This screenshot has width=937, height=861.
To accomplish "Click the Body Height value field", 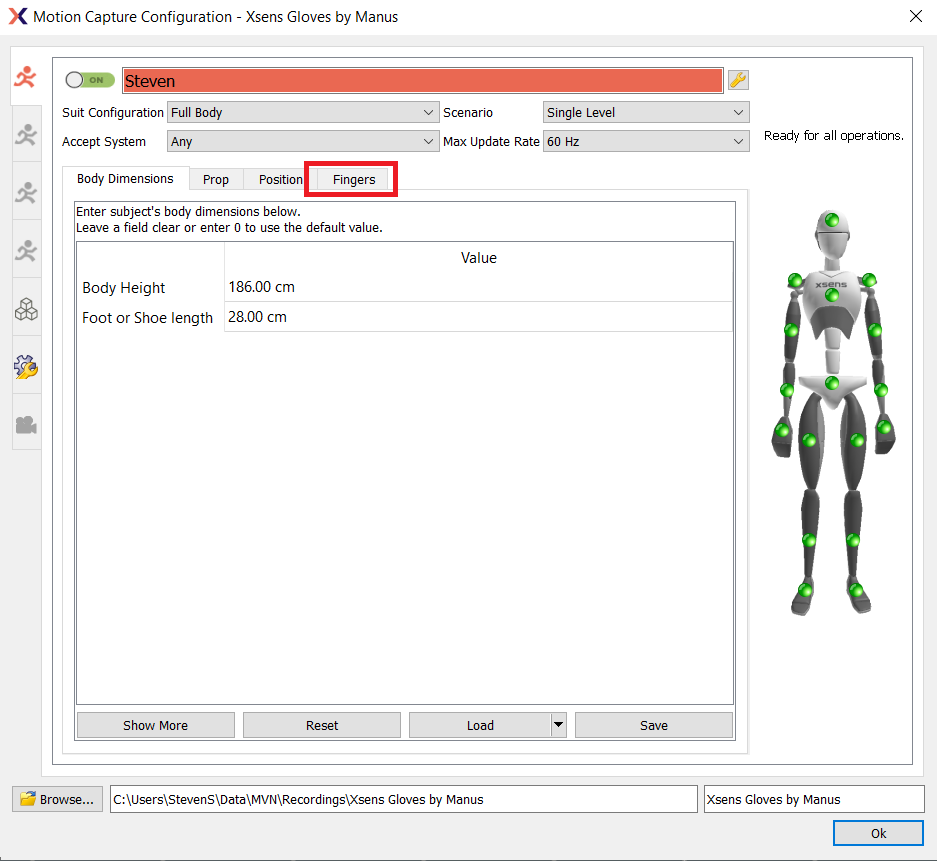I will click(478, 287).
